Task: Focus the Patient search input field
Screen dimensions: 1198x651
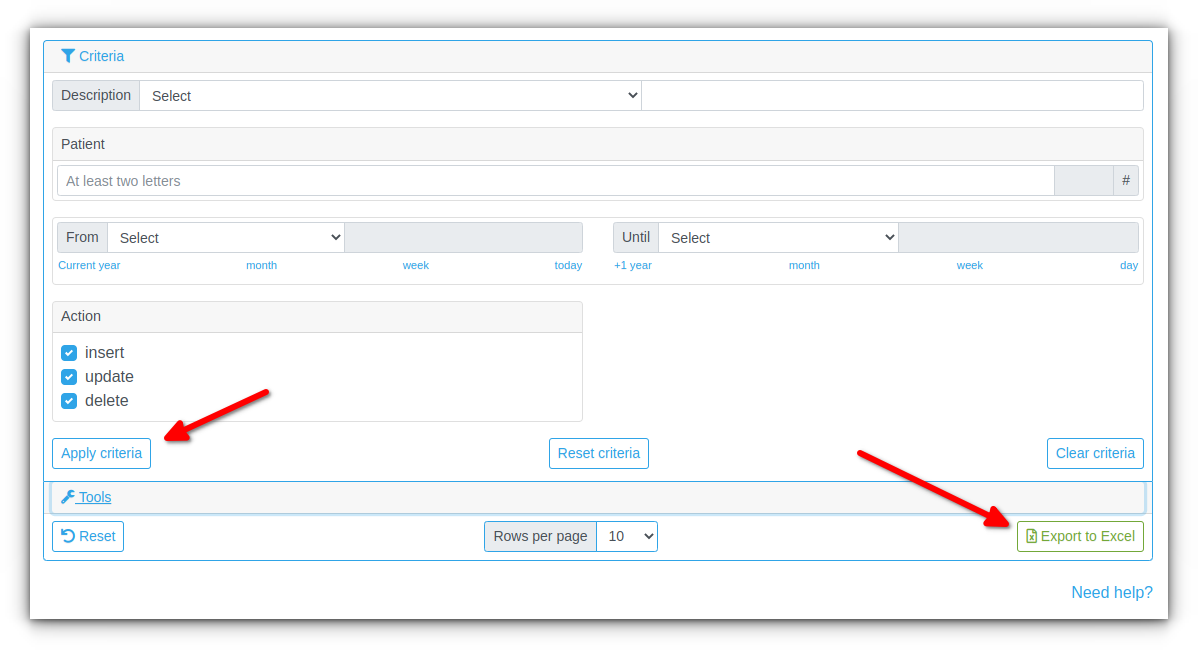Action: click(x=555, y=181)
